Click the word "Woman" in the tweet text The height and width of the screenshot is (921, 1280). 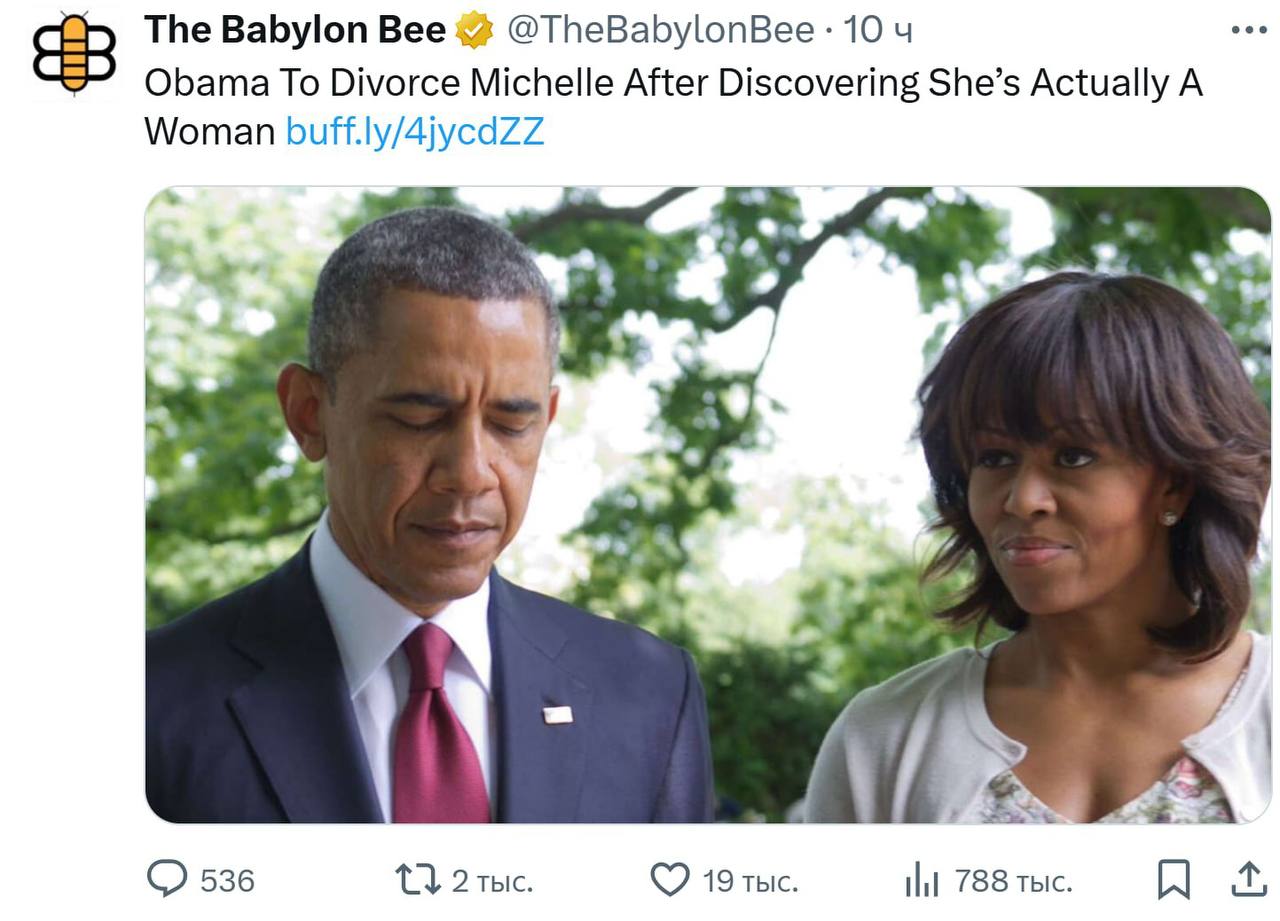[x=209, y=131]
